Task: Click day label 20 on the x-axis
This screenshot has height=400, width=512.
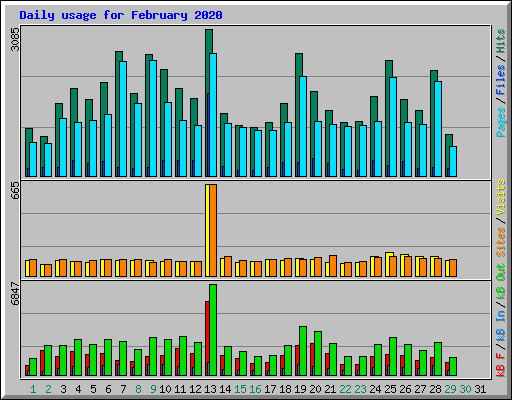Action: 315,389
